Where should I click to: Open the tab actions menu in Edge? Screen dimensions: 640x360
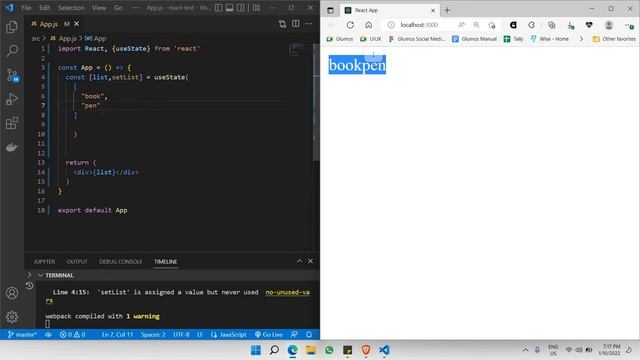pyautogui.click(x=330, y=10)
